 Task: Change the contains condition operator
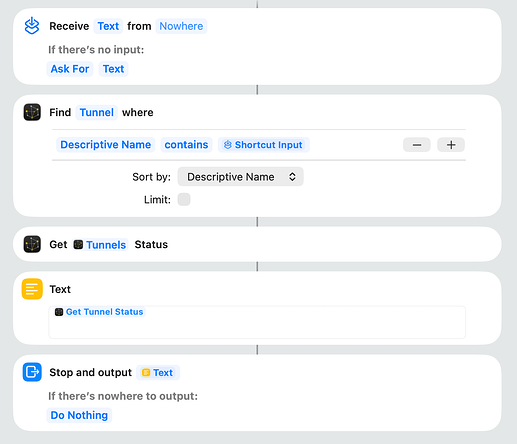pos(186,145)
